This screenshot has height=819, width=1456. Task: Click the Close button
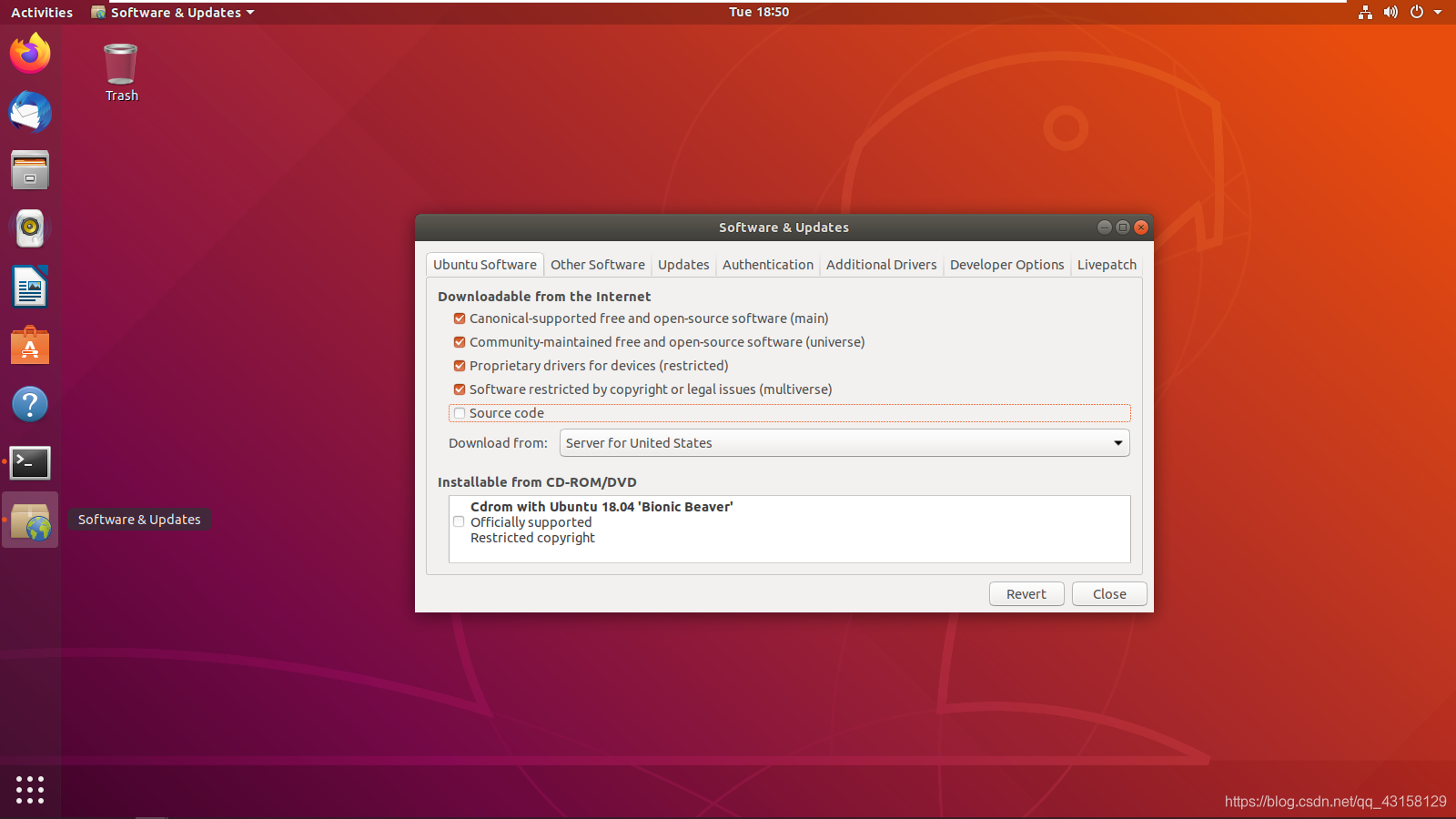1109,594
